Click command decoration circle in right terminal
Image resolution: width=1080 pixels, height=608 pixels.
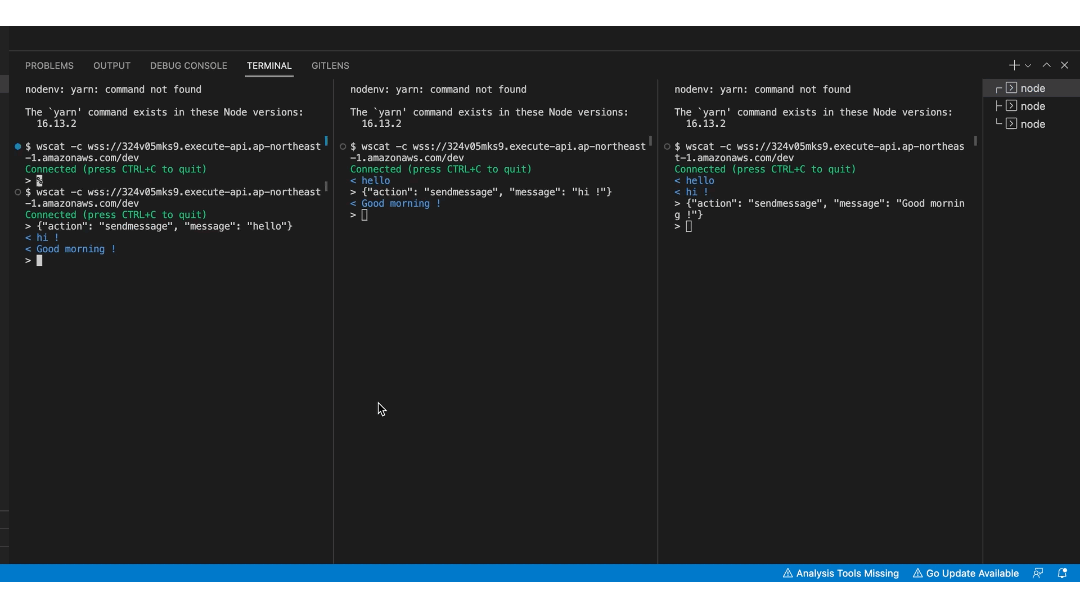click(x=667, y=146)
